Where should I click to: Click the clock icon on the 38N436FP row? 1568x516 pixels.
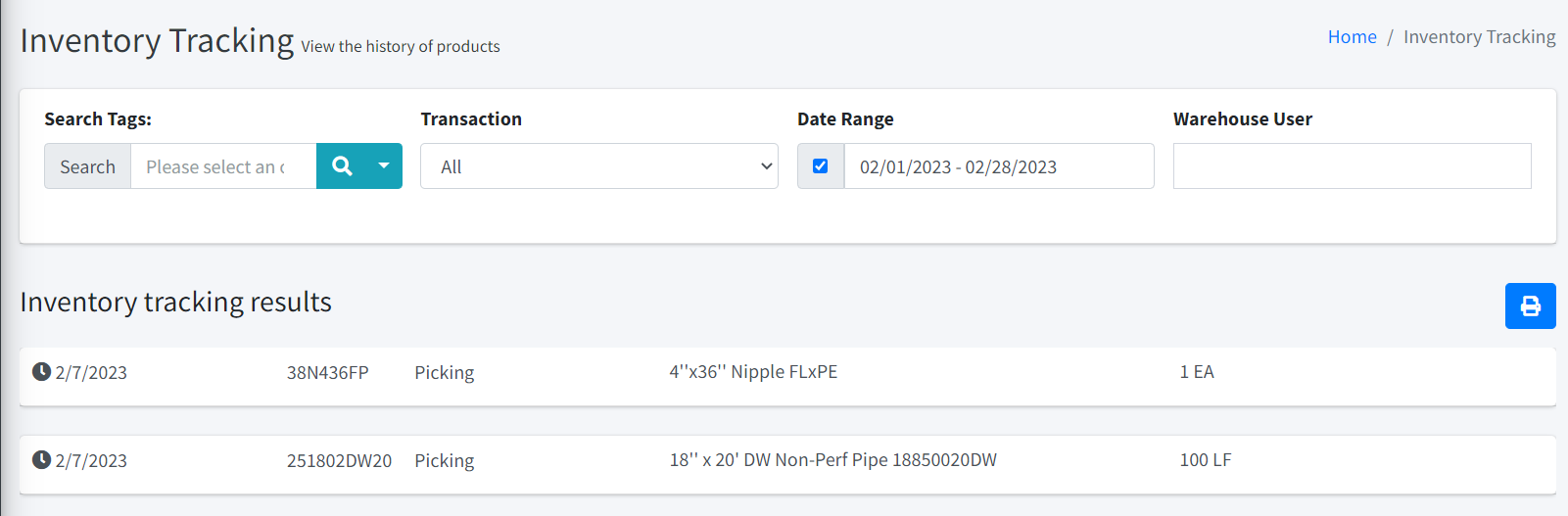(41, 372)
